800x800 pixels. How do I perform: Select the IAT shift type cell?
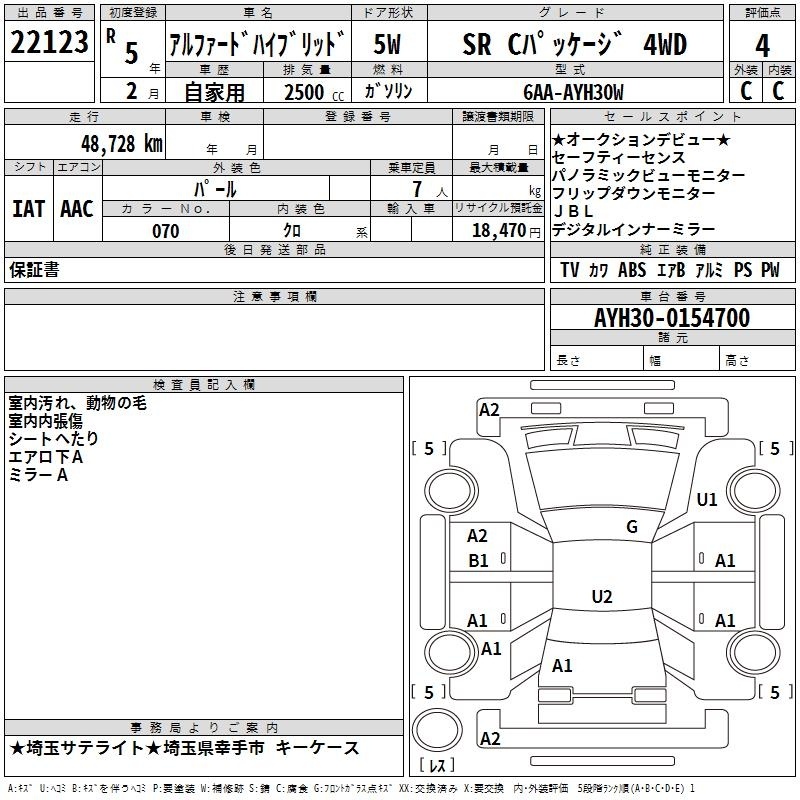click(x=28, y=209)
